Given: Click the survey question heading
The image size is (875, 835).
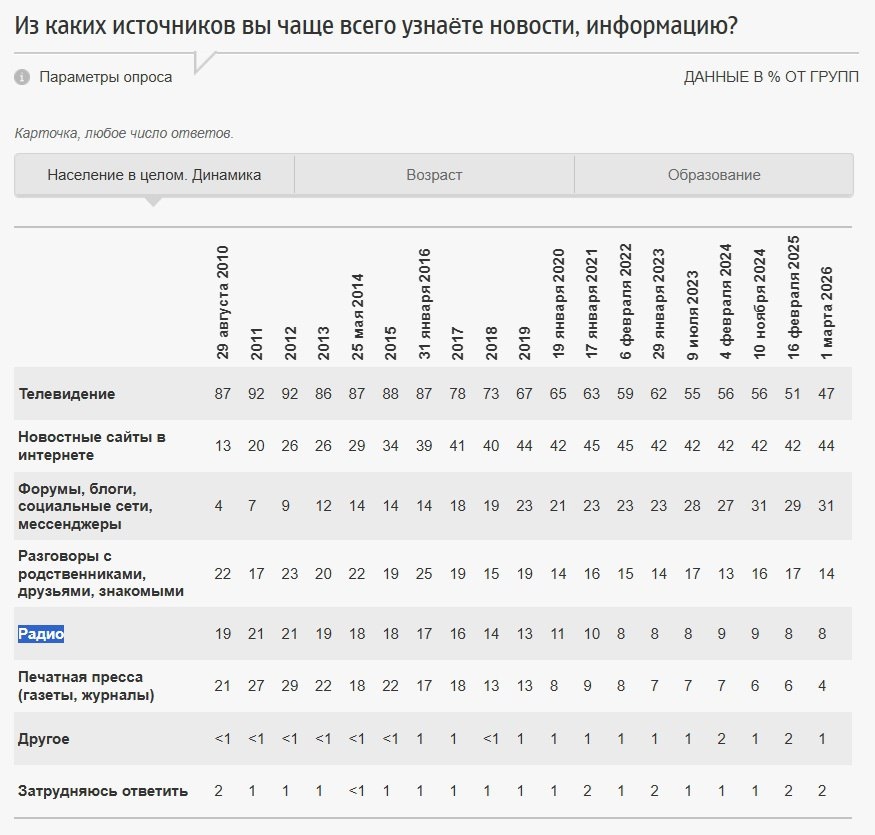Looking at the screenshot, I should 376,26.
